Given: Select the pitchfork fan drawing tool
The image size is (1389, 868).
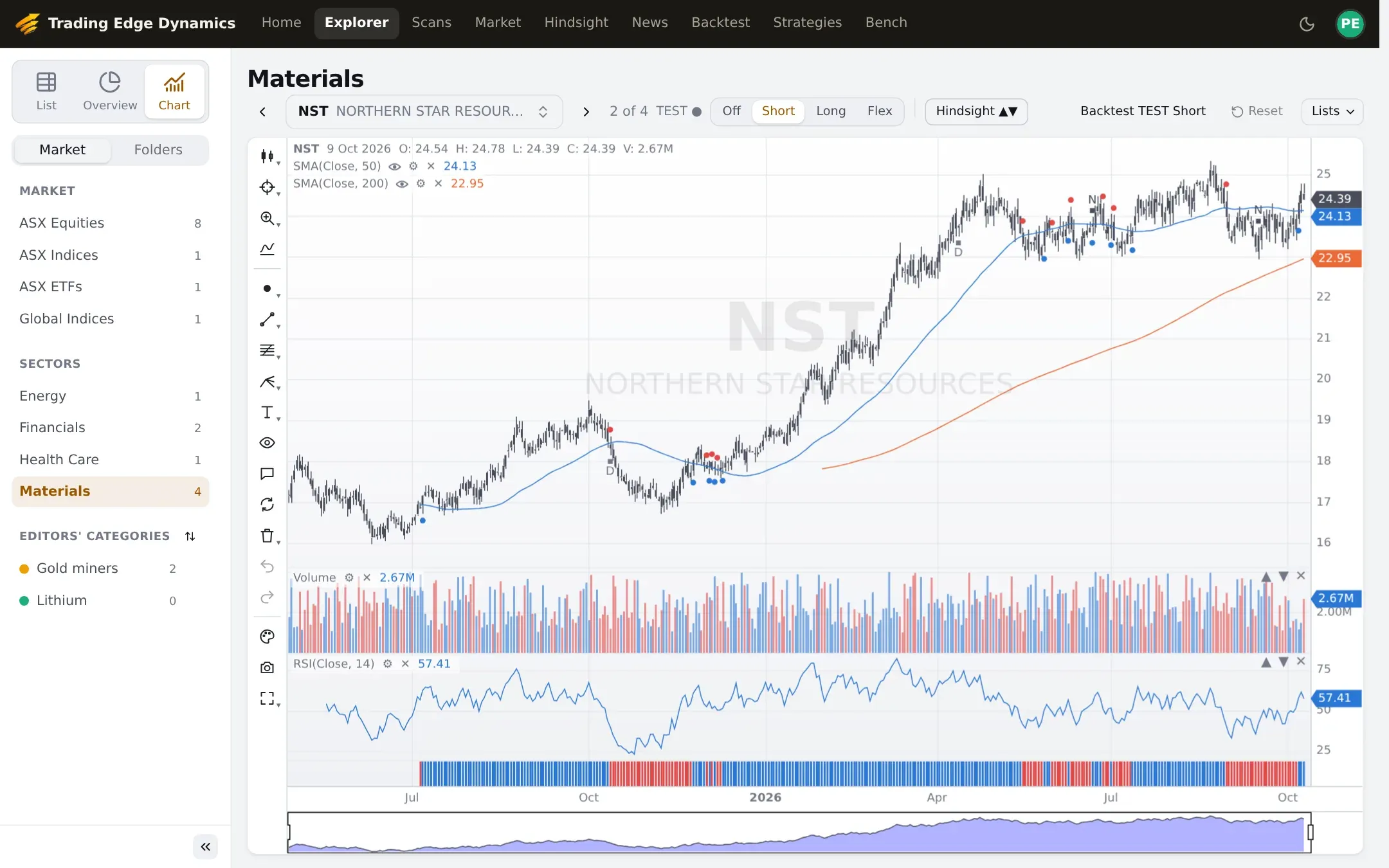Looking at the screenshot, I should point(267,382).
